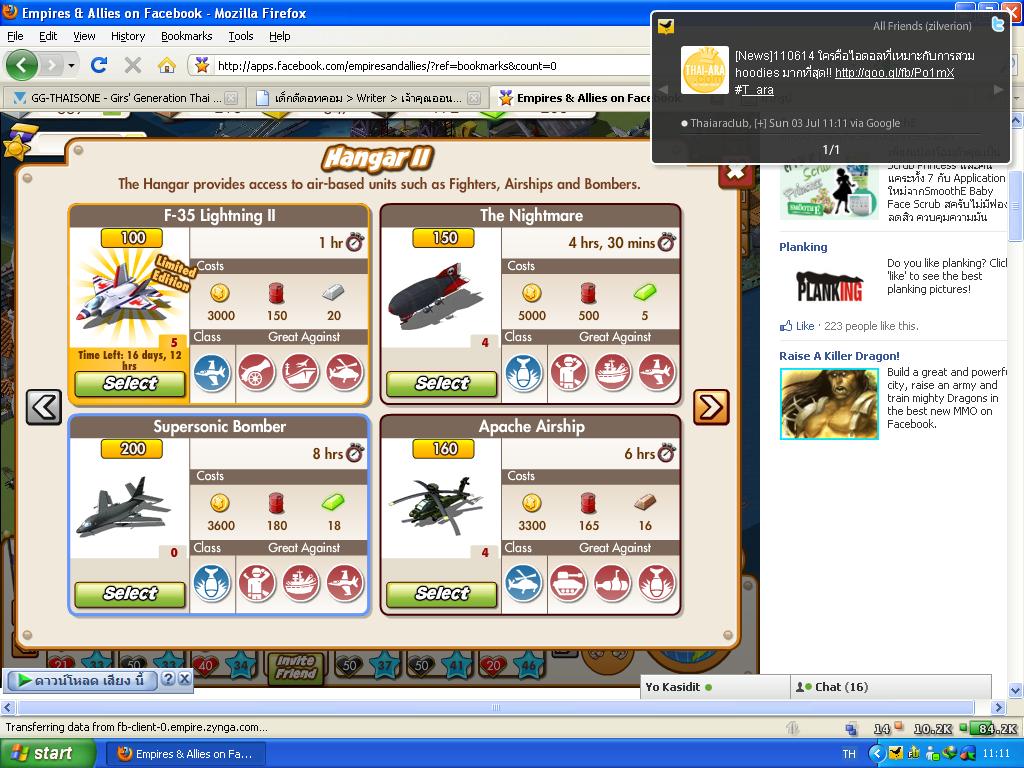Viewport: 1024px width, 768px height.
Task: Click F-35 great-against ship icon
Action: click(x=300, y=373)
